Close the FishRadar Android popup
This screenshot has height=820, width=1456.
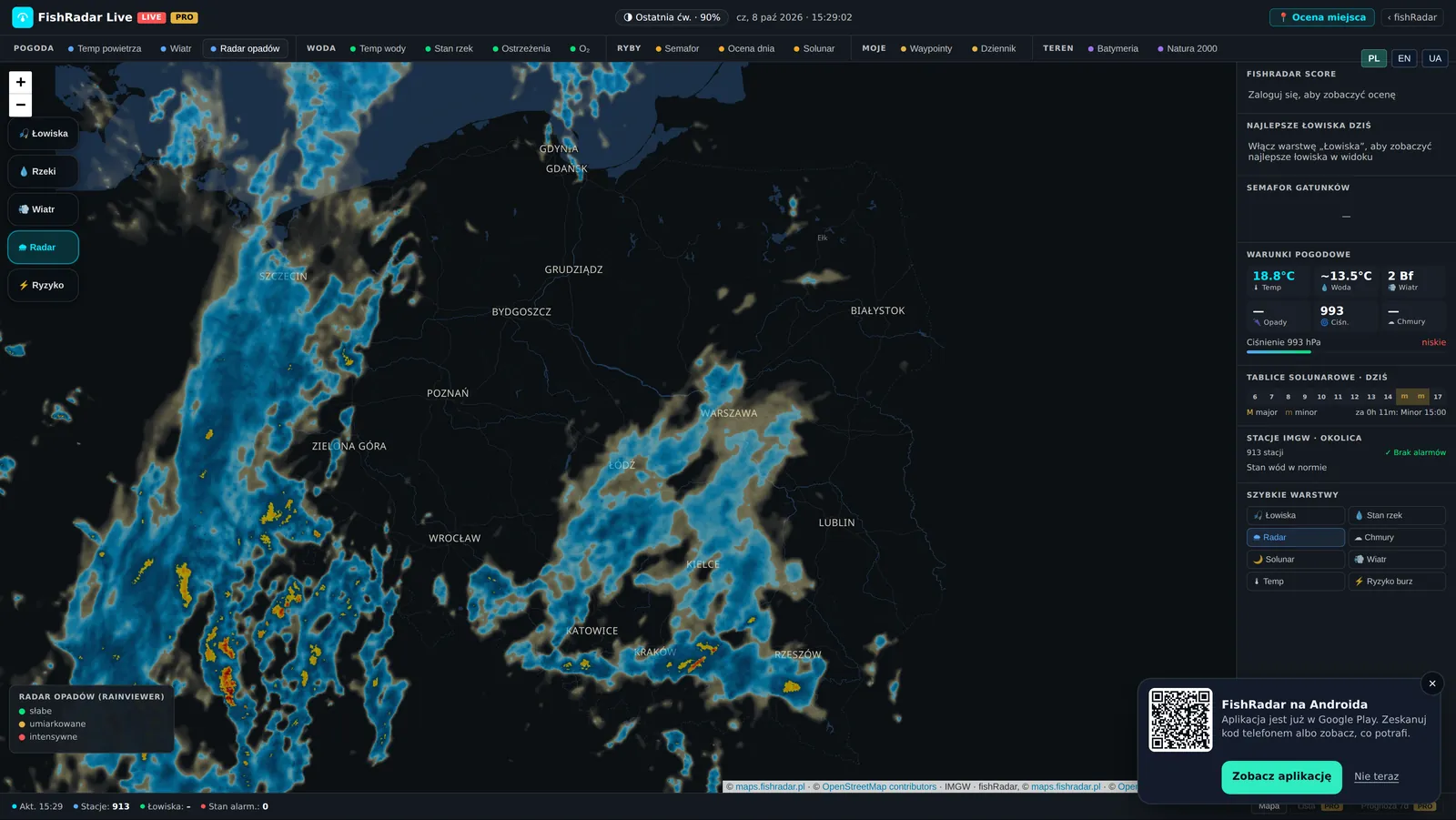[x=1432, y=683]
